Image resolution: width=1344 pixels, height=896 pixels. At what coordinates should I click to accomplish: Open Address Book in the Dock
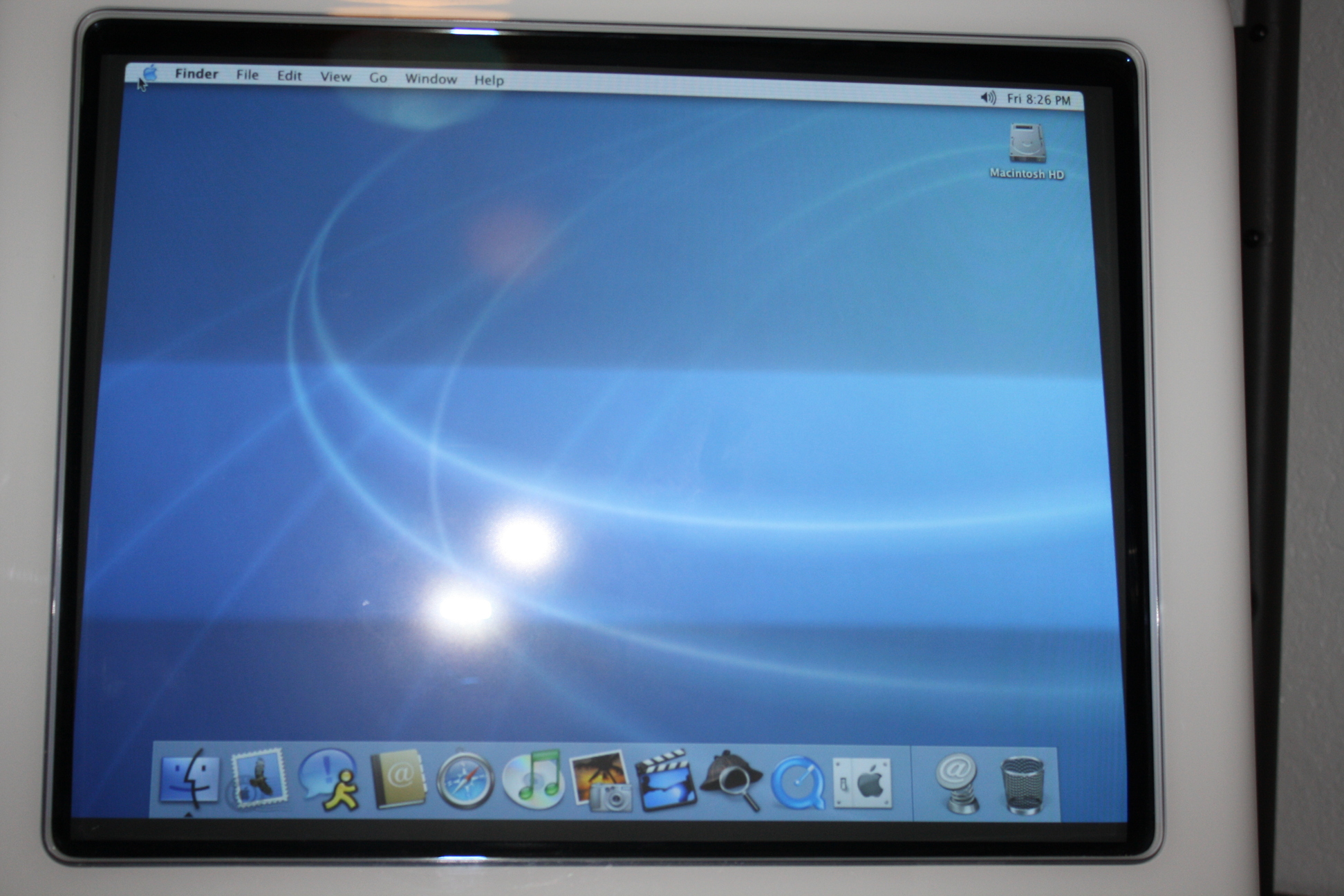point(398,778)
